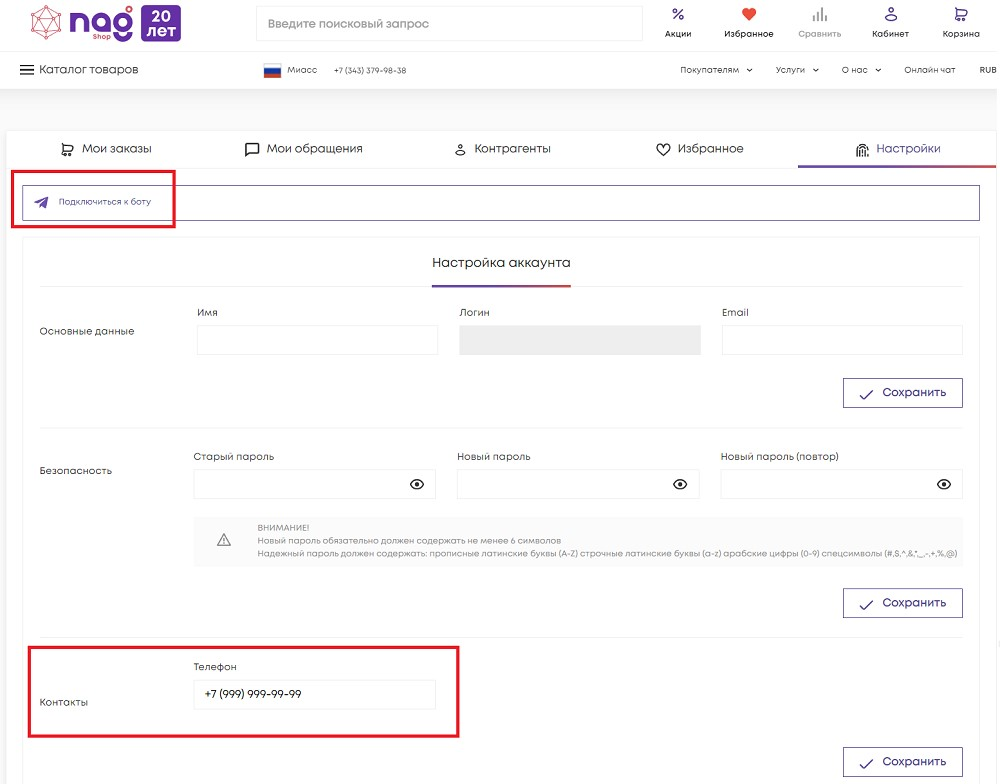Screen dimensions: 1000x784
Task: Click the Russian flag region icon
Action: click(272, 71)
